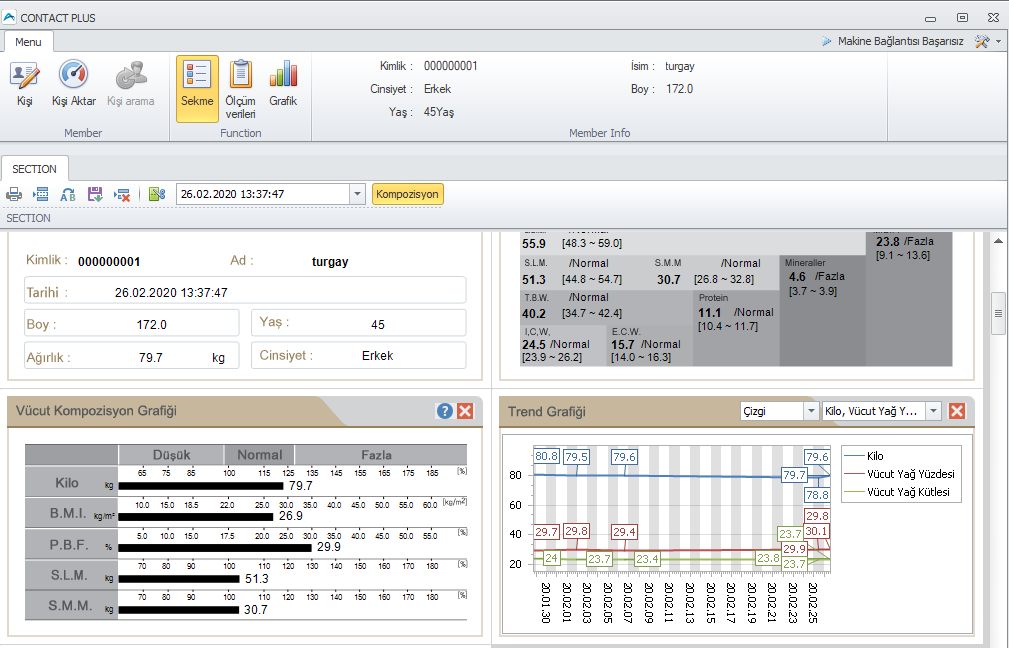
Task: Click the purple save disk icon
Action: pyautogui.click(x=95, y=194)
